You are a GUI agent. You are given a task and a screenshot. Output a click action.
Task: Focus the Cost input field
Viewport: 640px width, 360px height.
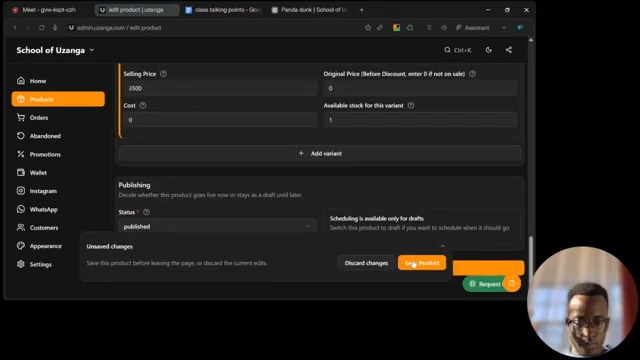pyautogui.click(x=220, y=120)
